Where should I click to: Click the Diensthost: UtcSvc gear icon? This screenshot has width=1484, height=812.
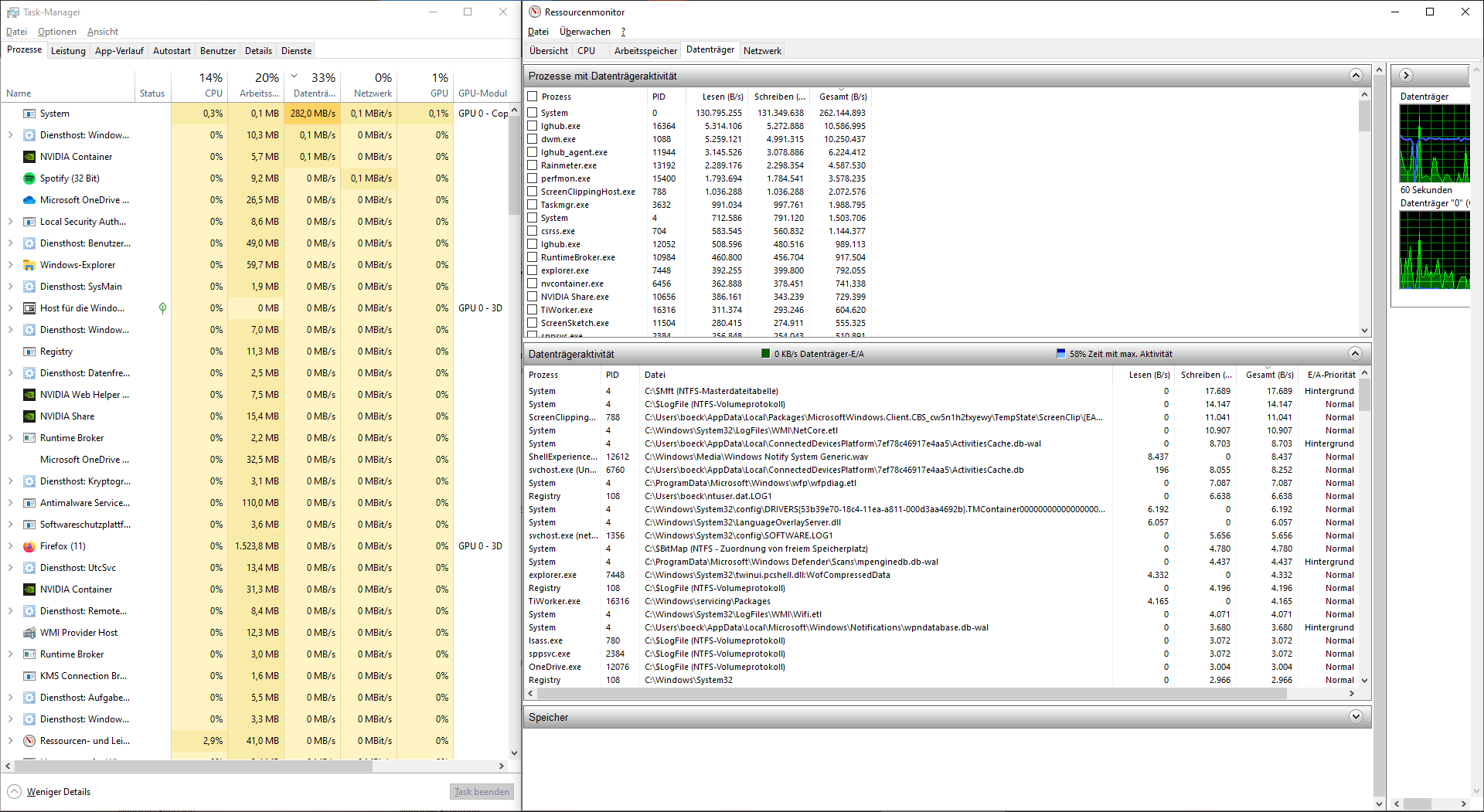tap(29, 568)
